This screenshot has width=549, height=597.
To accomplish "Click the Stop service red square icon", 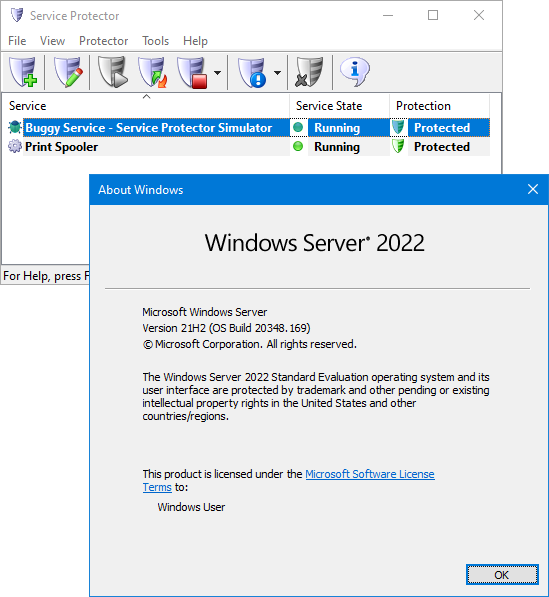I will (x=192, y=72).
